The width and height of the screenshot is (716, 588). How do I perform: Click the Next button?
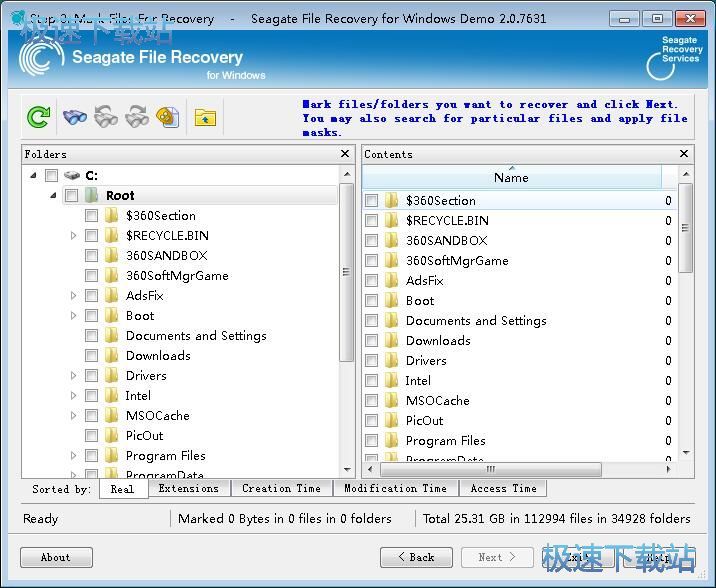[497, 557]
